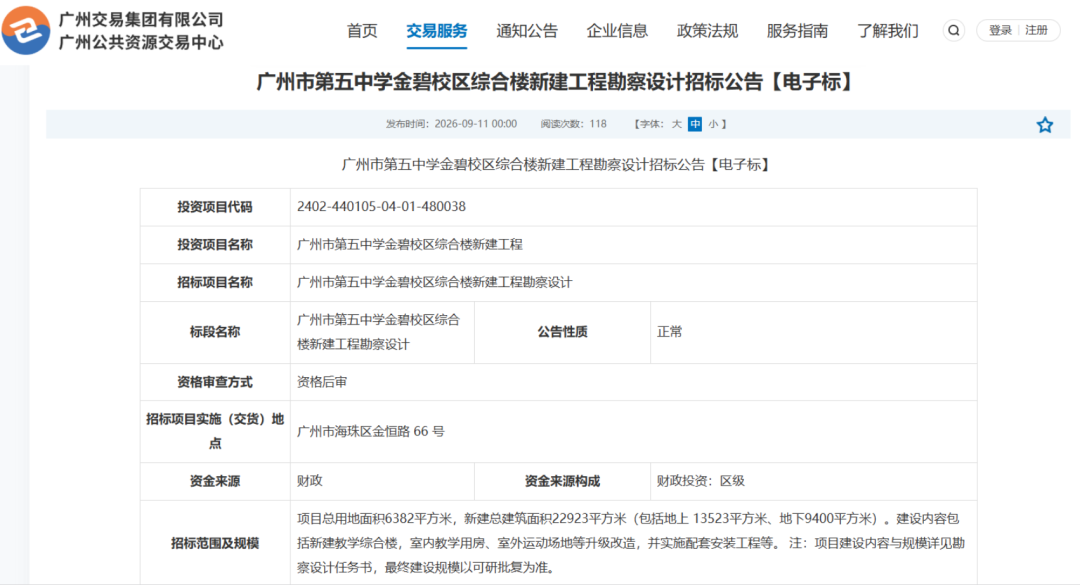Viewport: 1080px width, 585px height.
Task: Navigate to 服务指南
Action: click(798, 31)
